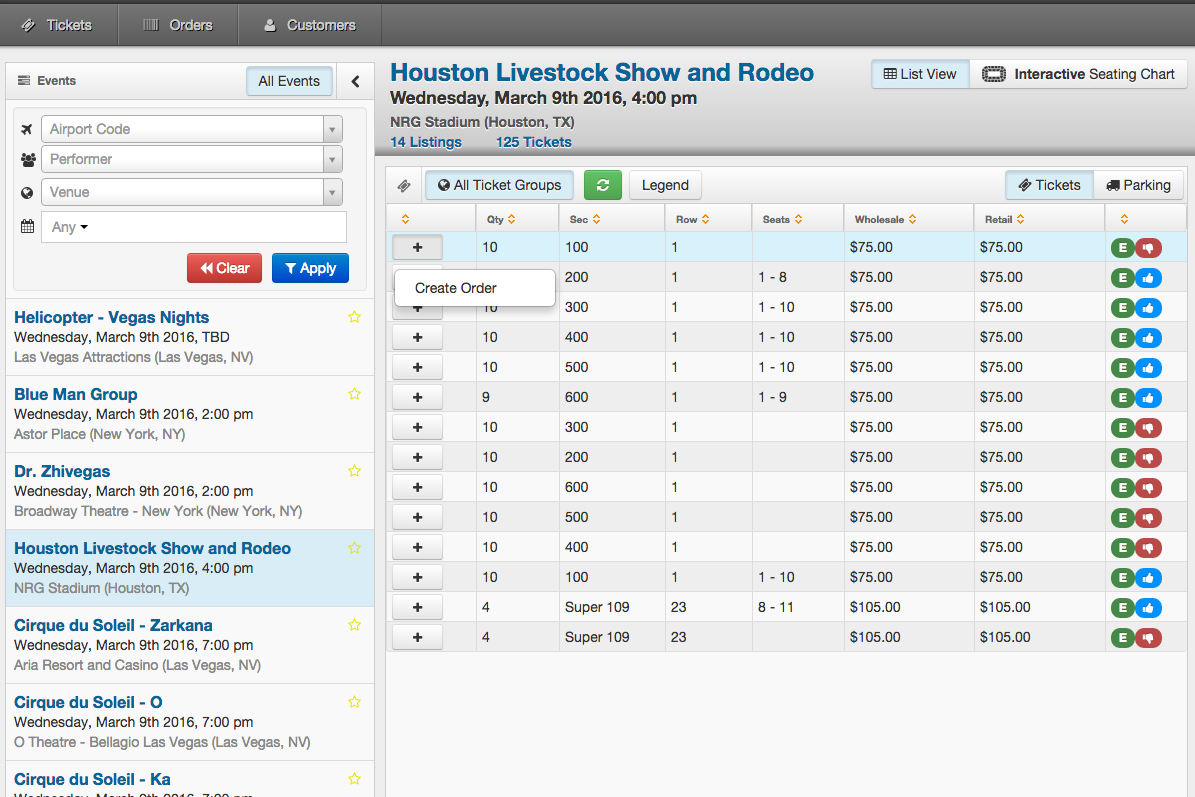Open the 14 Listings link
The image size is (1195, 797).
tap(426, 142)
